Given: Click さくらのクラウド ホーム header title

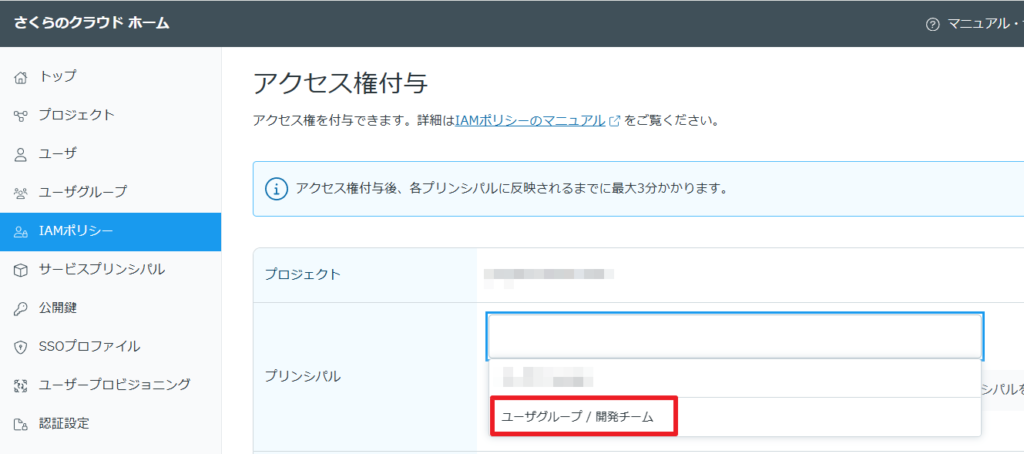Looking at the screenshot, I should pyautogui.click(x=91, y=23).
